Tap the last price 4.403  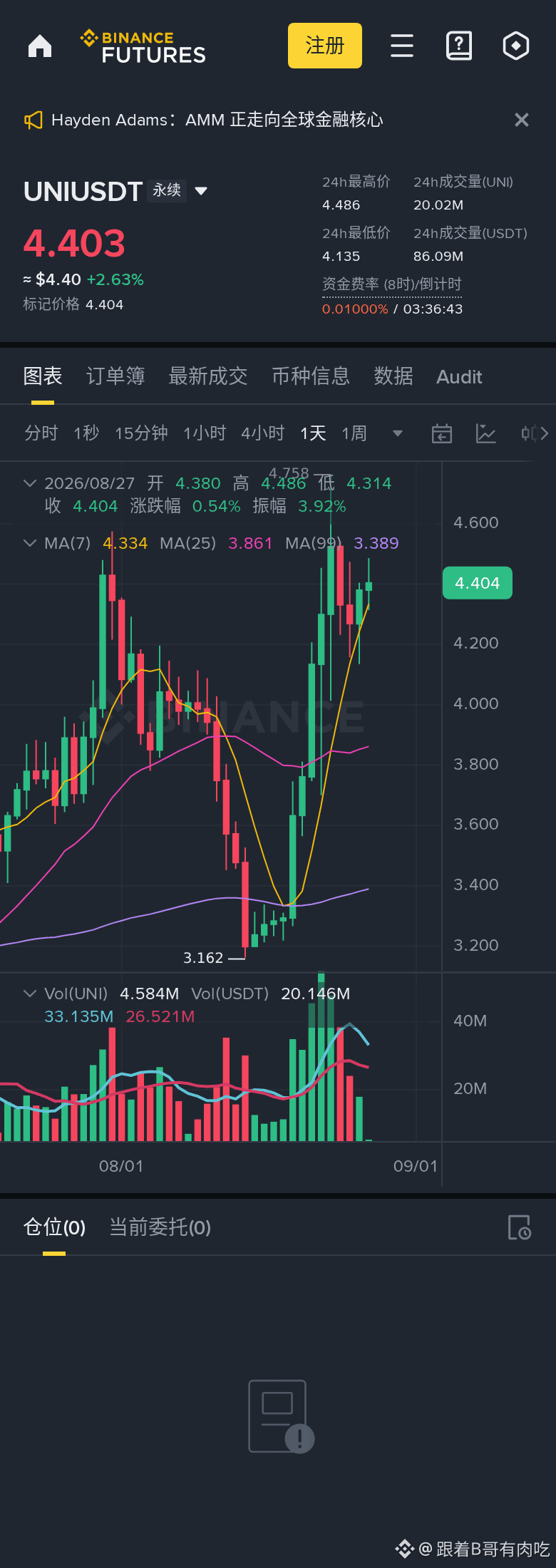pos(74,243)
